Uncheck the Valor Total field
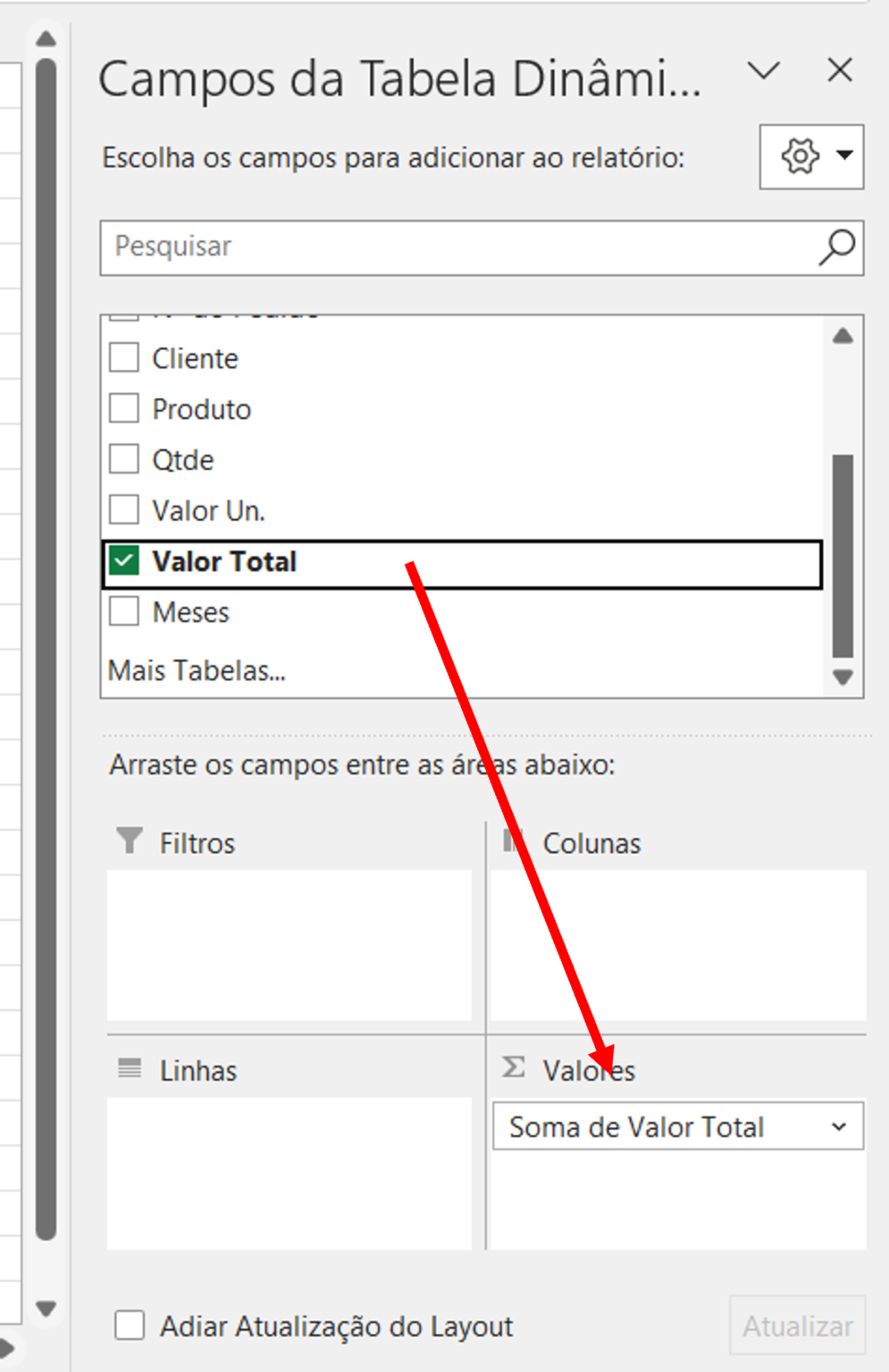The height and width of the screenshot is (1372, 889). [123, 561]
